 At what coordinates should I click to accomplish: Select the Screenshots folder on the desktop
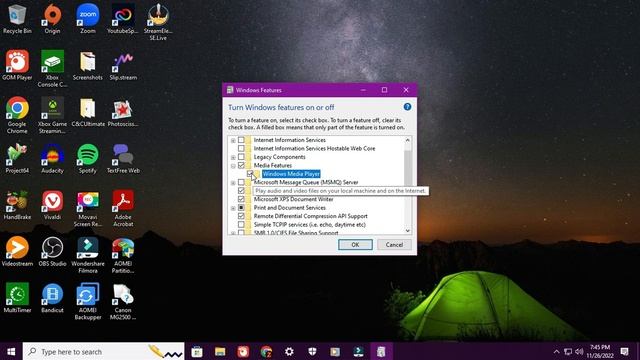(88, 65)
